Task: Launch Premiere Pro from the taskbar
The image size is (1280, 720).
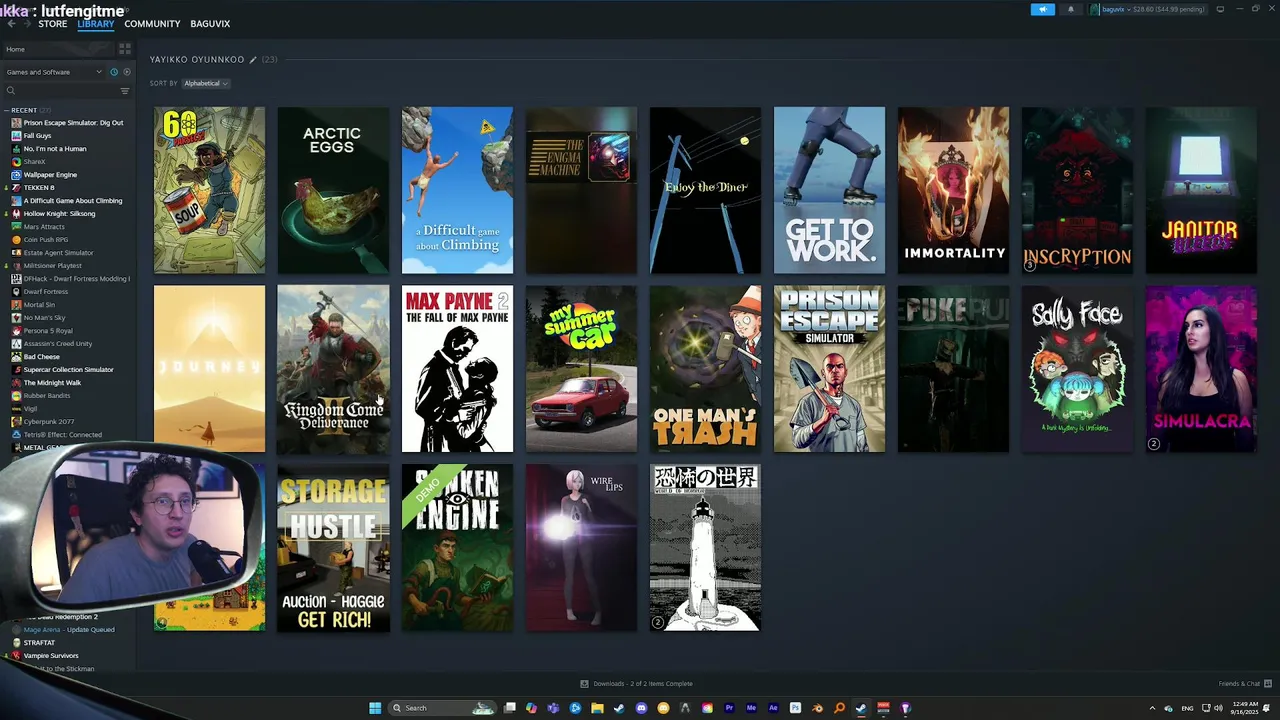Action: click(729, 708)
